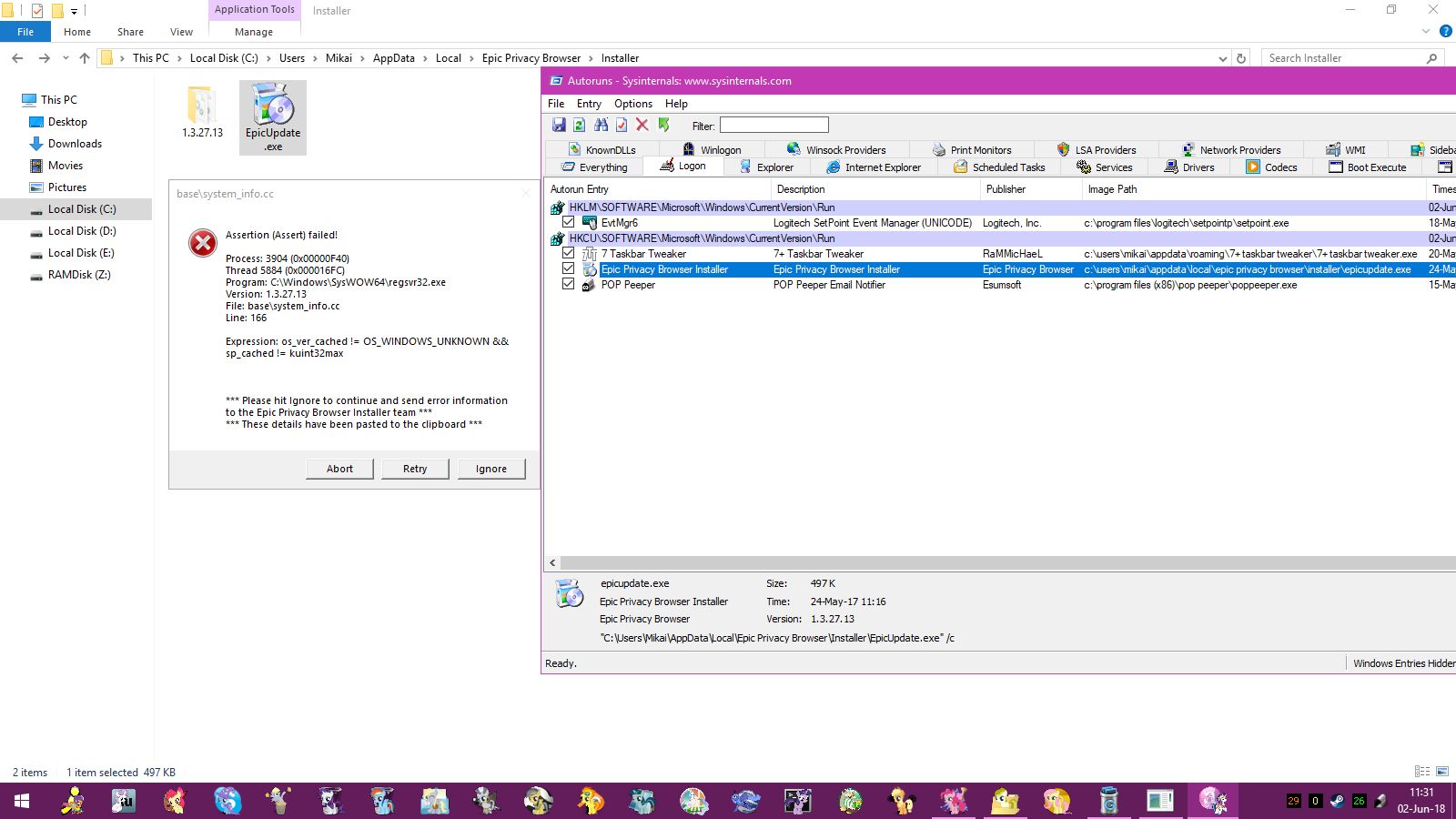Click the POP Peeper entry icon
The height and width of the screenshot is (819, 1456).
[x=590, y=285]
